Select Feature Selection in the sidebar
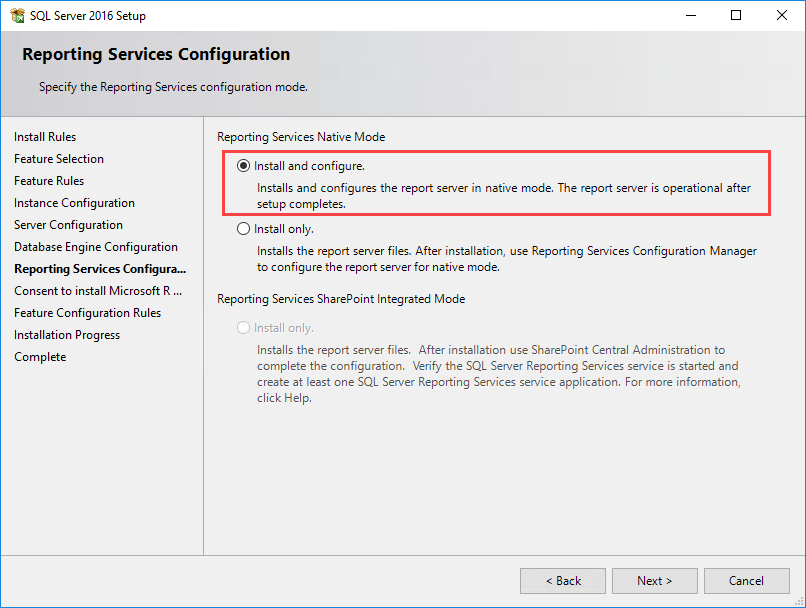Screen dimensions: 806x608 59,159
